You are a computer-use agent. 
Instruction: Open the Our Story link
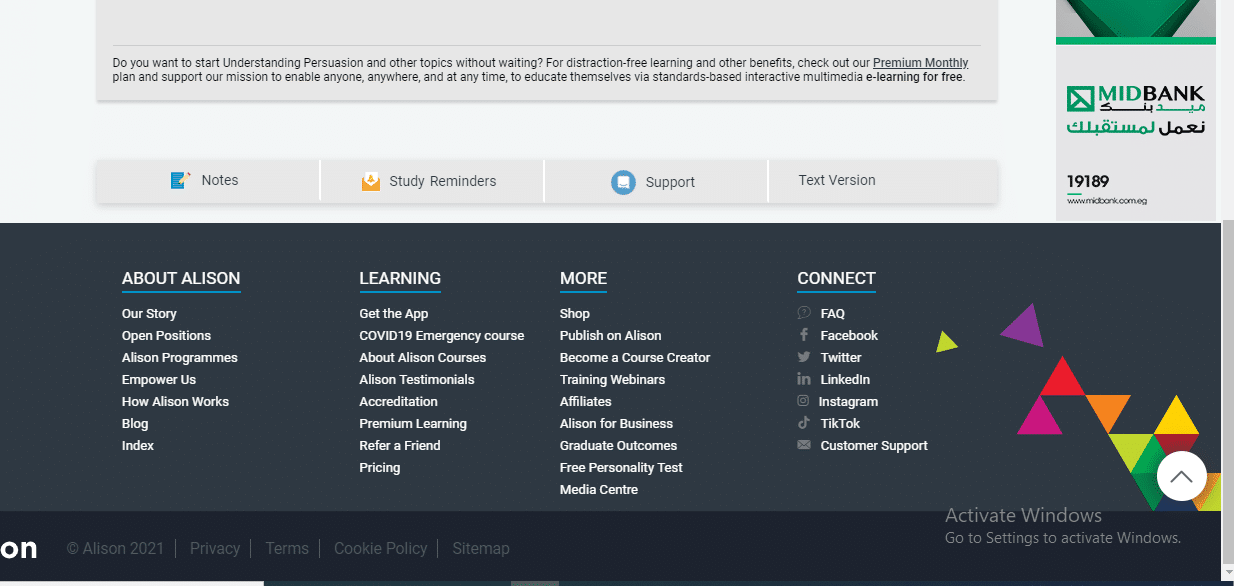[149, 313]
